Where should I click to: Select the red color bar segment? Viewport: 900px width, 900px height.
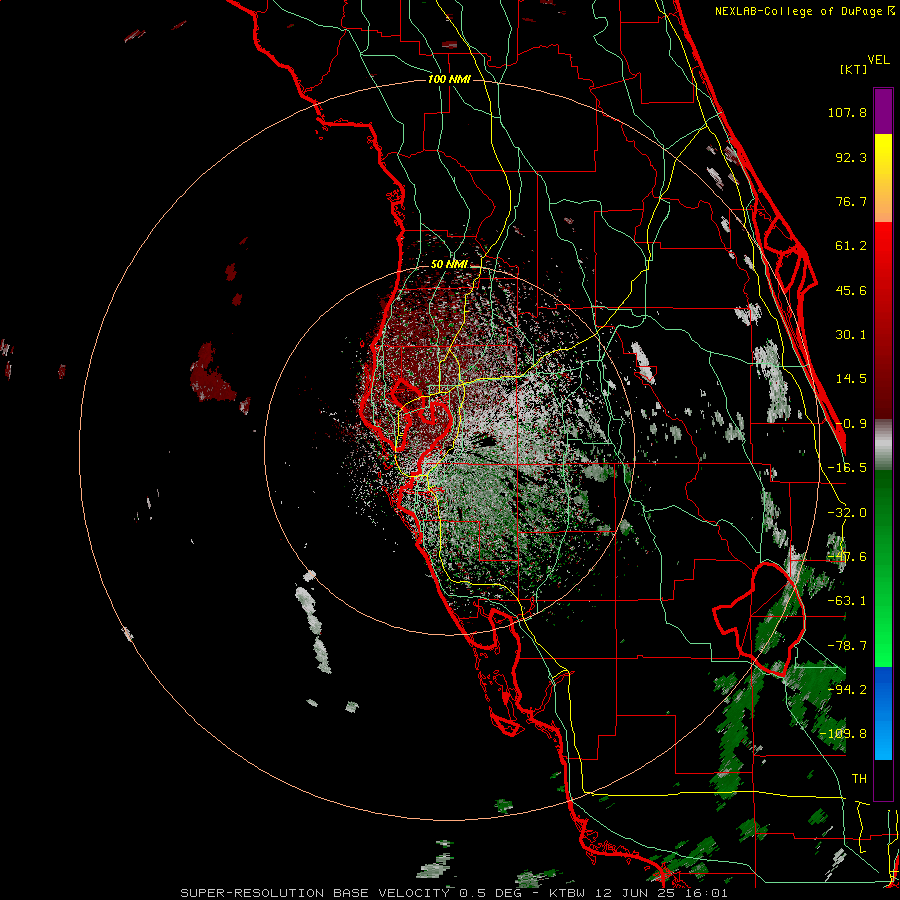pyautogui.click(x=883, y=320)
